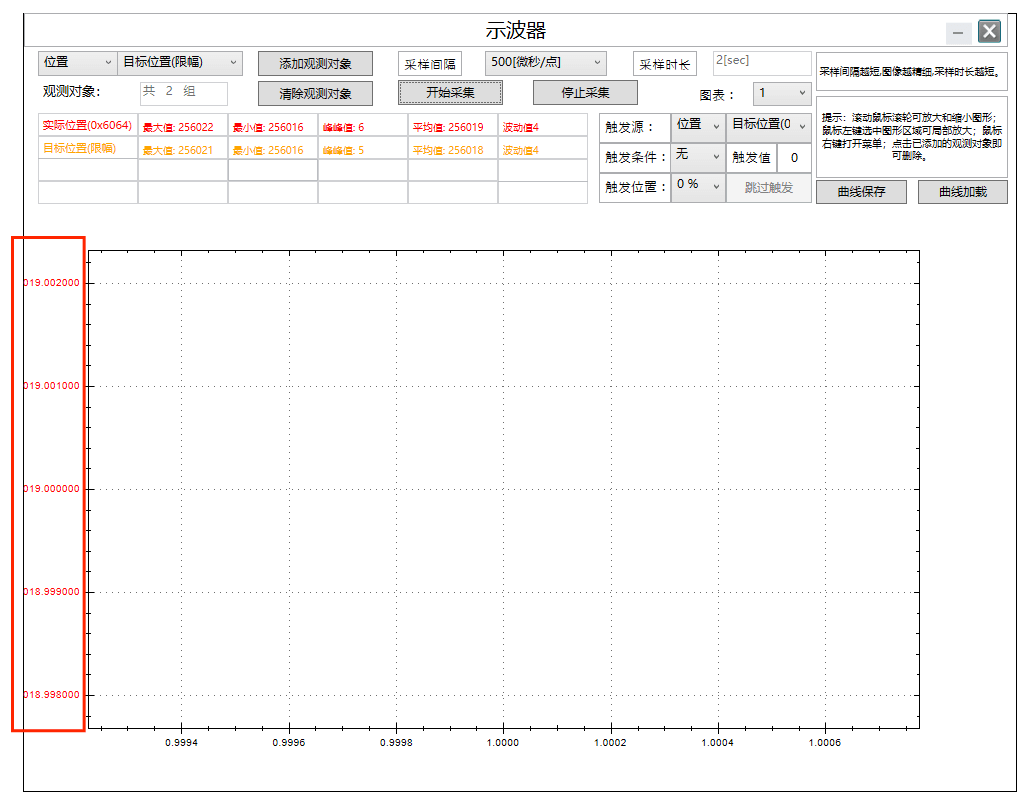The width and height of the screenshot is (1020, 795).
Task: Start sampling with 开始采集
Action: click(450, 93)
